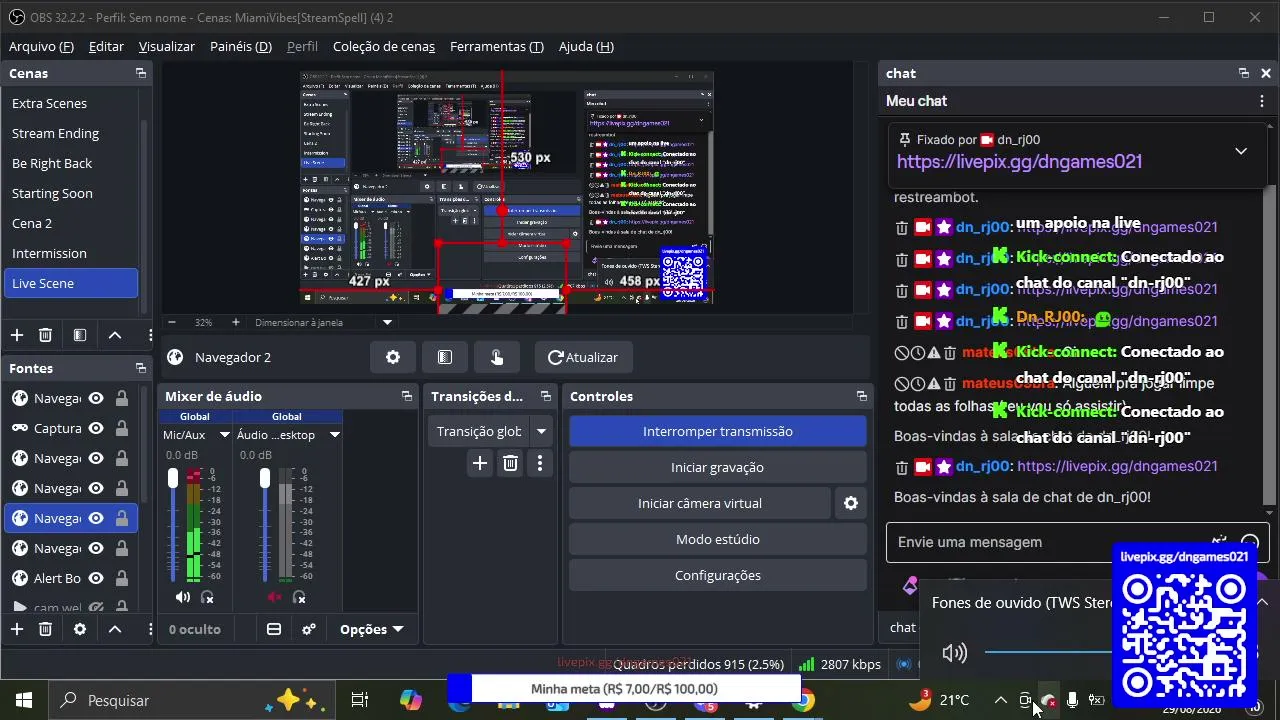Open transition properties three-dot menu

[540, 463]
